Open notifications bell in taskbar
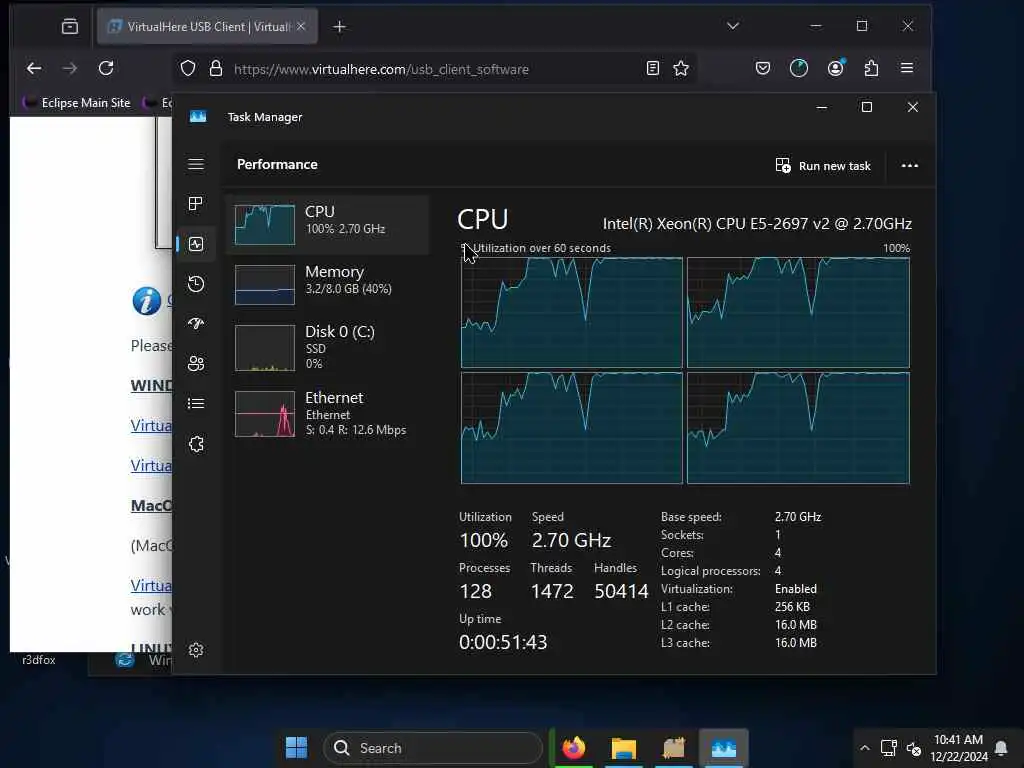This screenshot has width=1024, height=768. 1000,748
